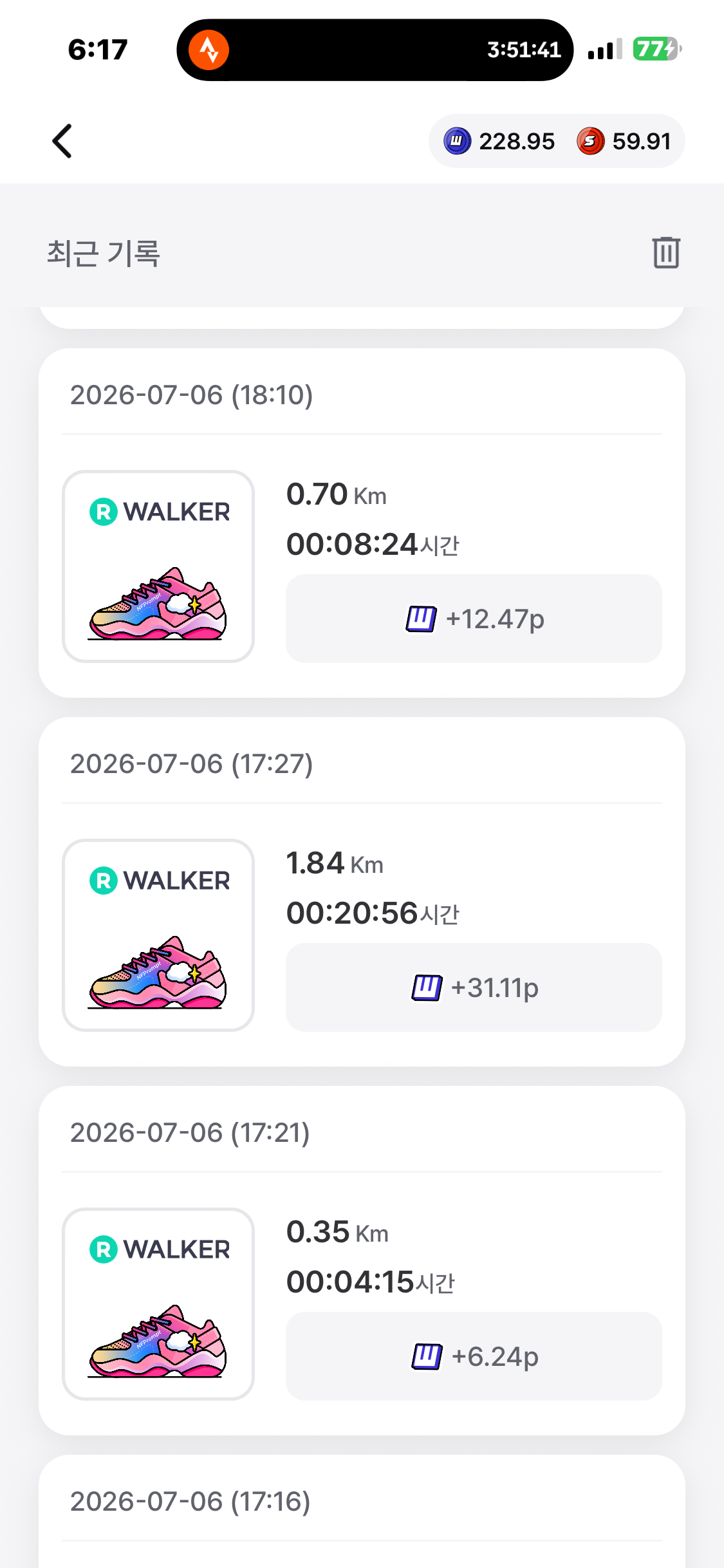Tap the 228.95 point balance
724x1568 pixels.
pos(516,141)
